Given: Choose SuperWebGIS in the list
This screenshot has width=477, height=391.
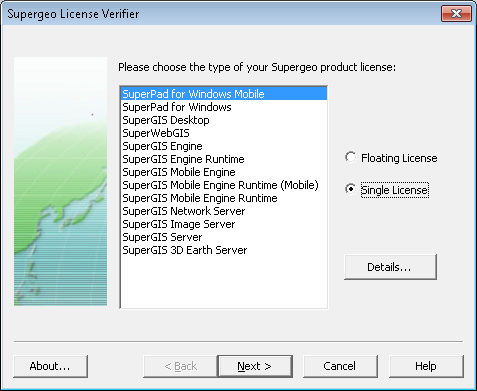Looking at the screenshot, I should (224, 133).
